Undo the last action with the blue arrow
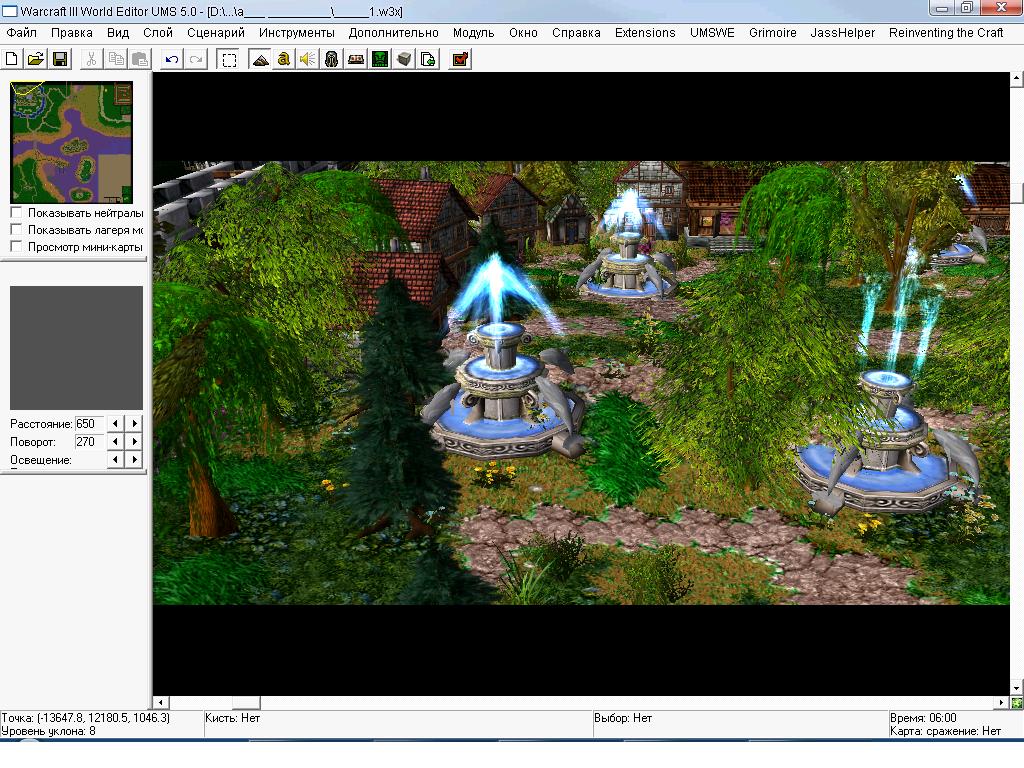The height and width of the screenshot is (768, 1024). 172,59
